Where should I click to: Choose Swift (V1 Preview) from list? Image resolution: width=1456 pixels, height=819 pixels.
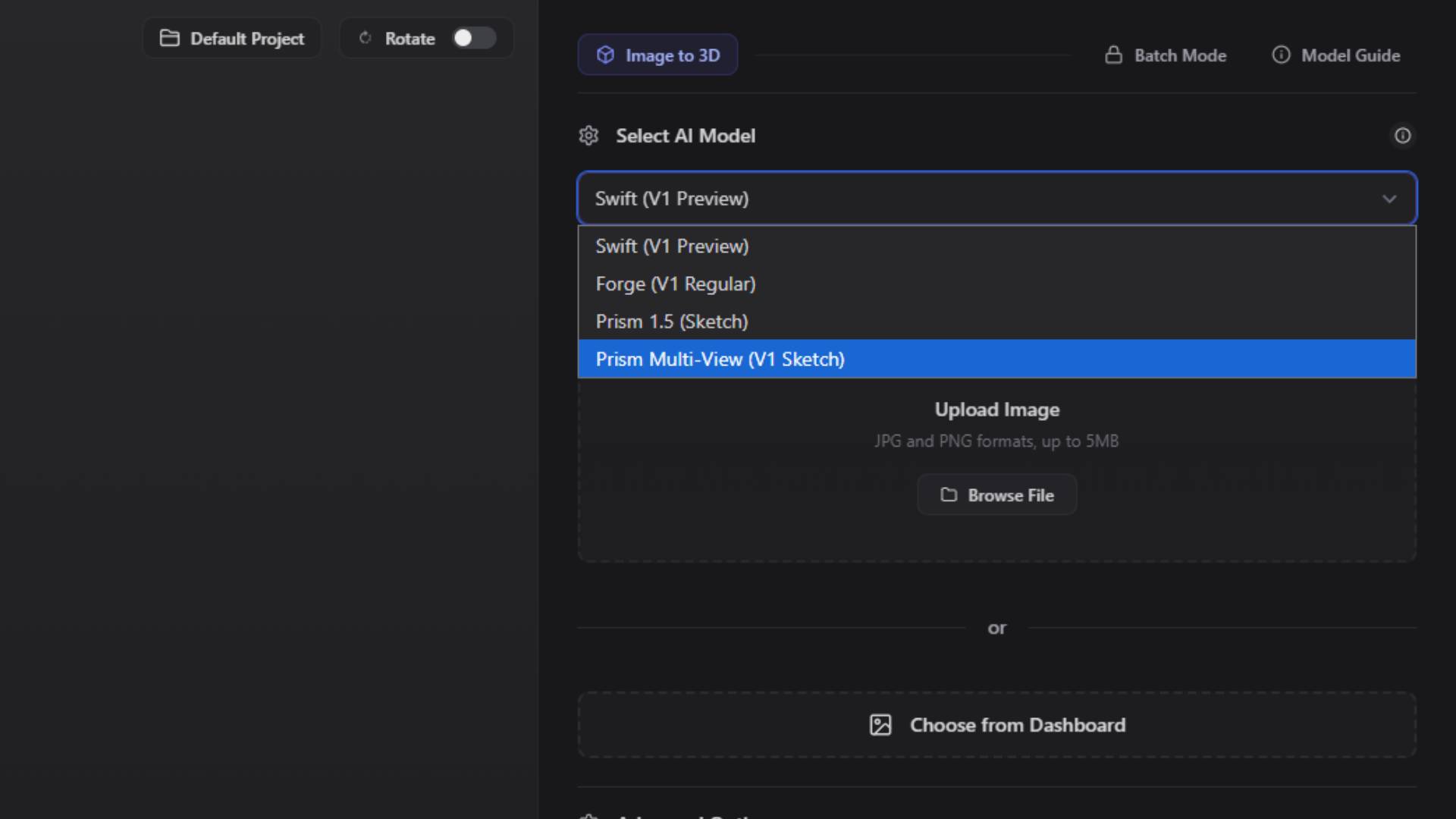[997, 246]
